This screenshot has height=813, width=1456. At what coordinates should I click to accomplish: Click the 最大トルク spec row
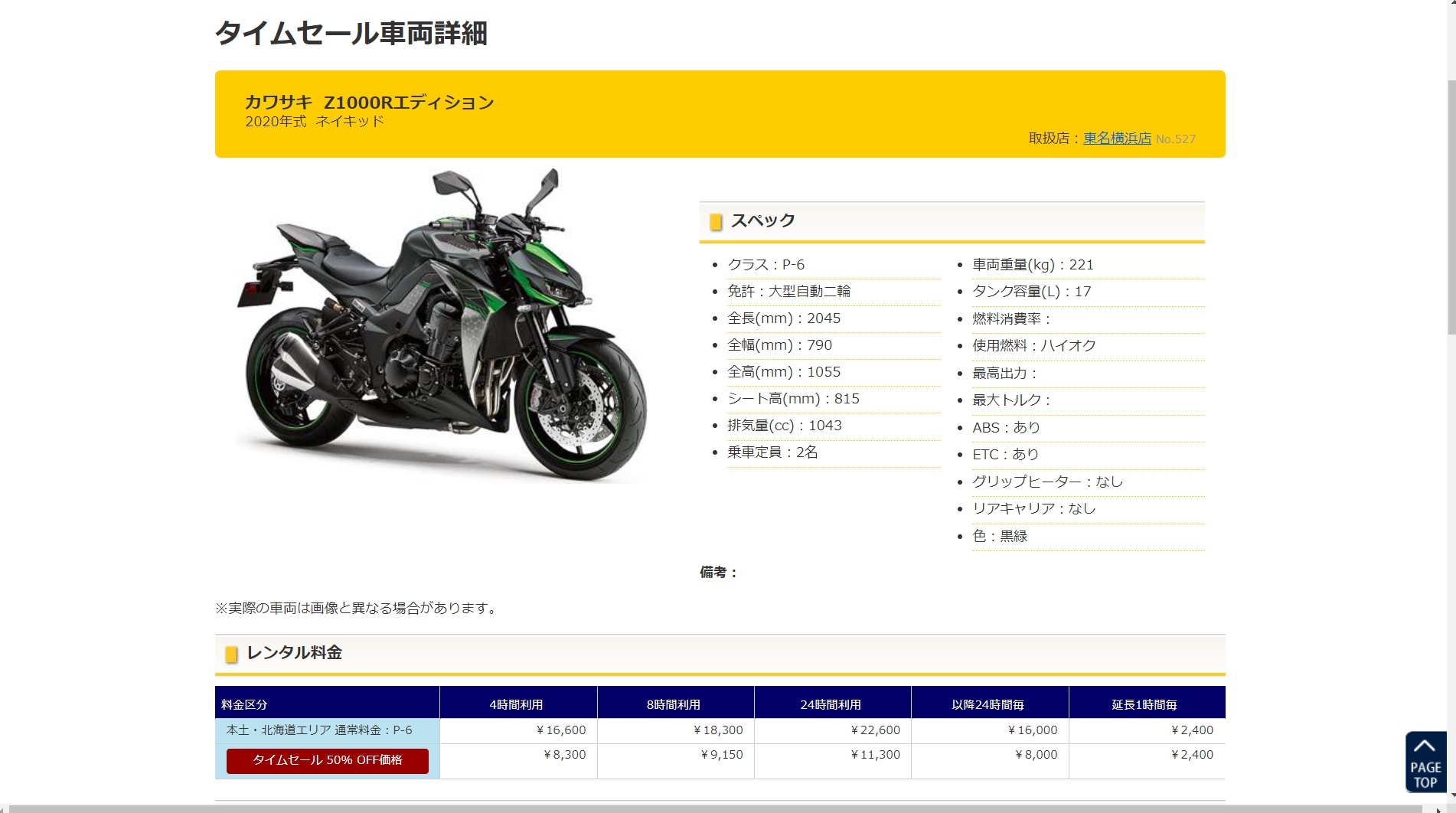[x=1088, y=400]
